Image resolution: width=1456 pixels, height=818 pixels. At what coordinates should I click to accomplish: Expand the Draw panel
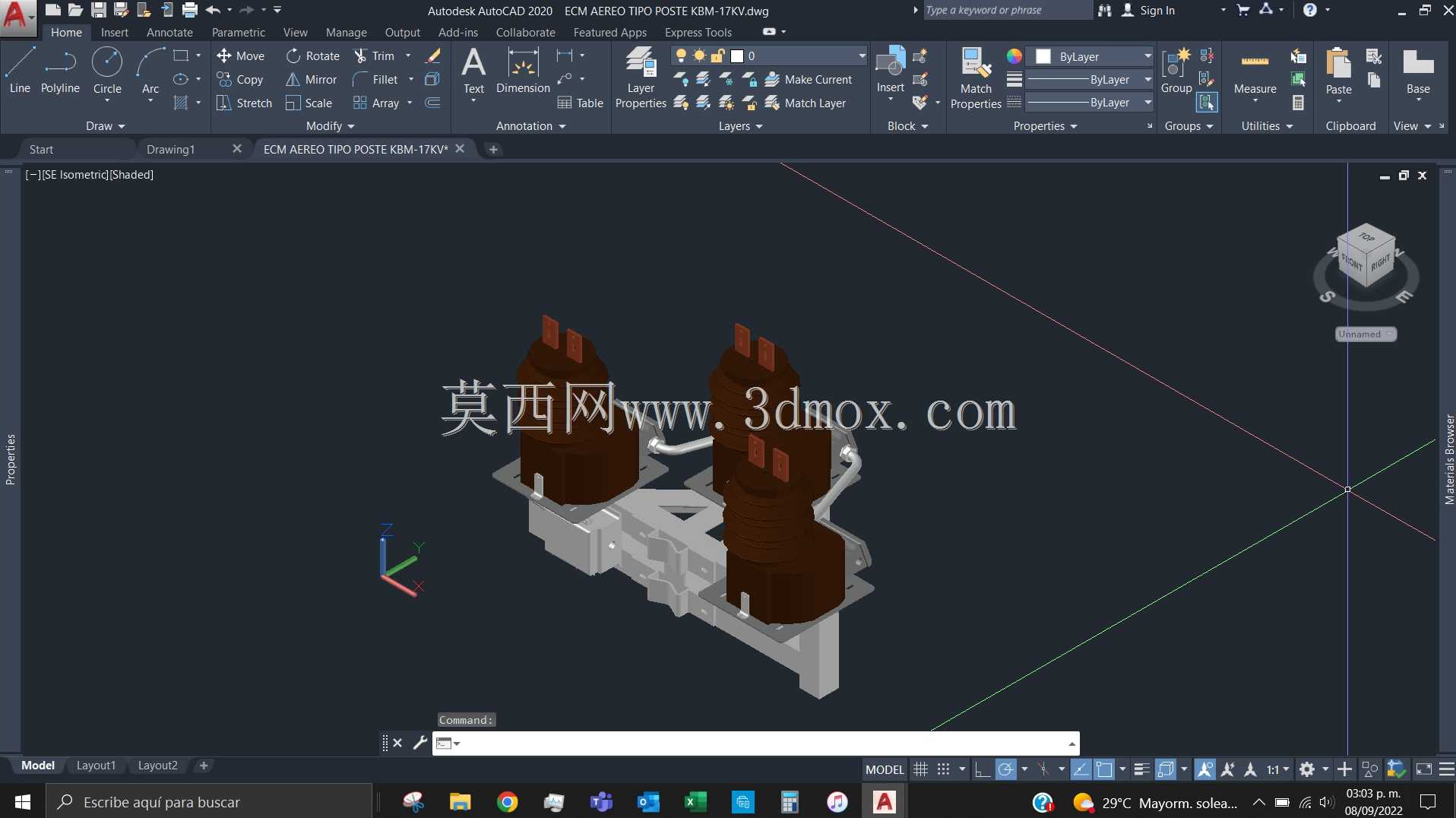(x=105, y=126)
